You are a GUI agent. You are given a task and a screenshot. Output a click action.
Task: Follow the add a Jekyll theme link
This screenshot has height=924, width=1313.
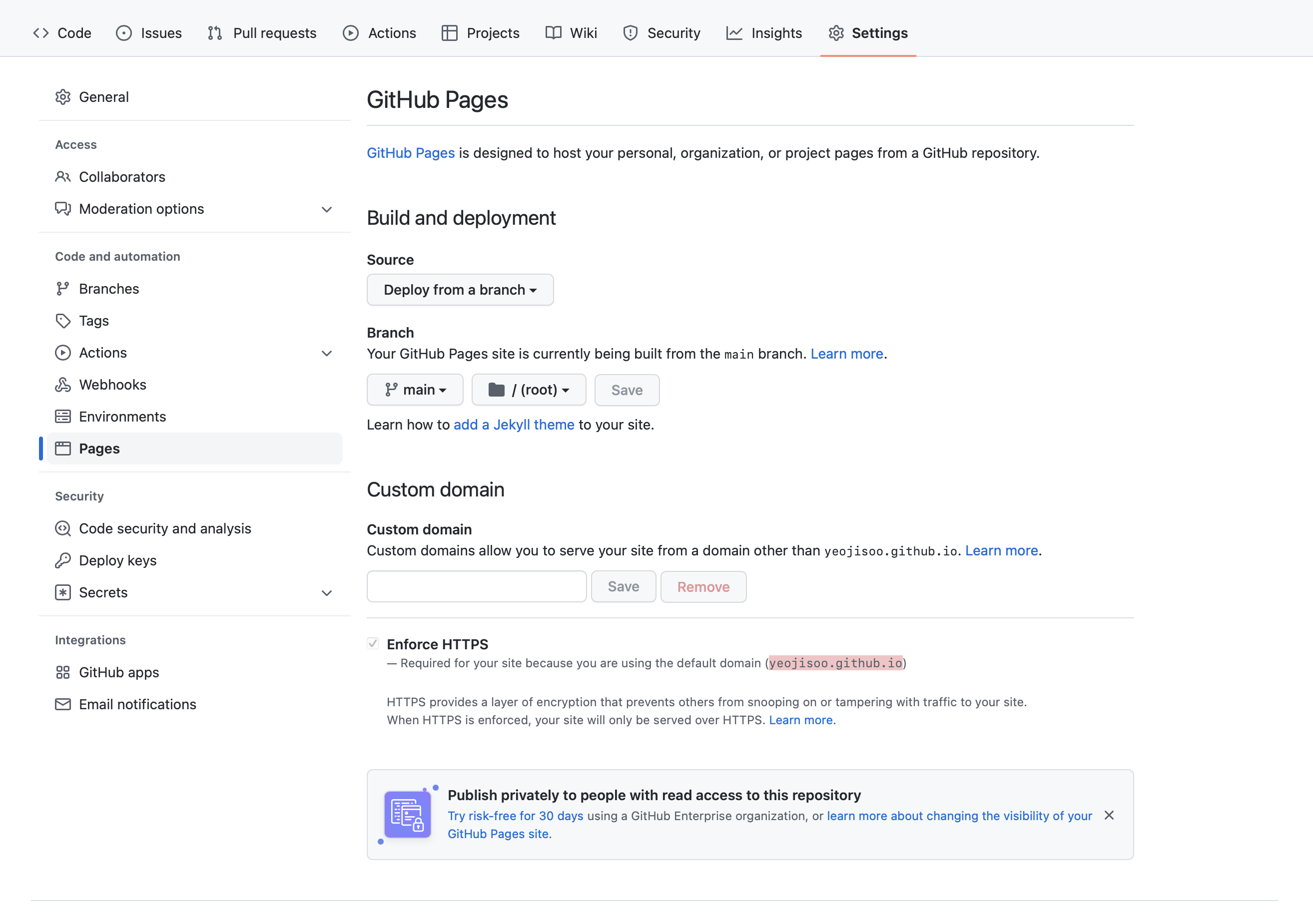click(514, 425)
